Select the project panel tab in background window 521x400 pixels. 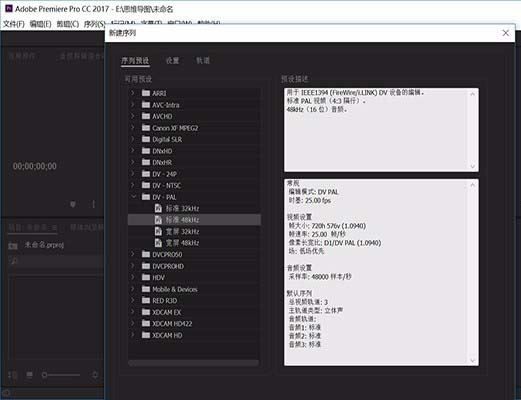(33, 228)
